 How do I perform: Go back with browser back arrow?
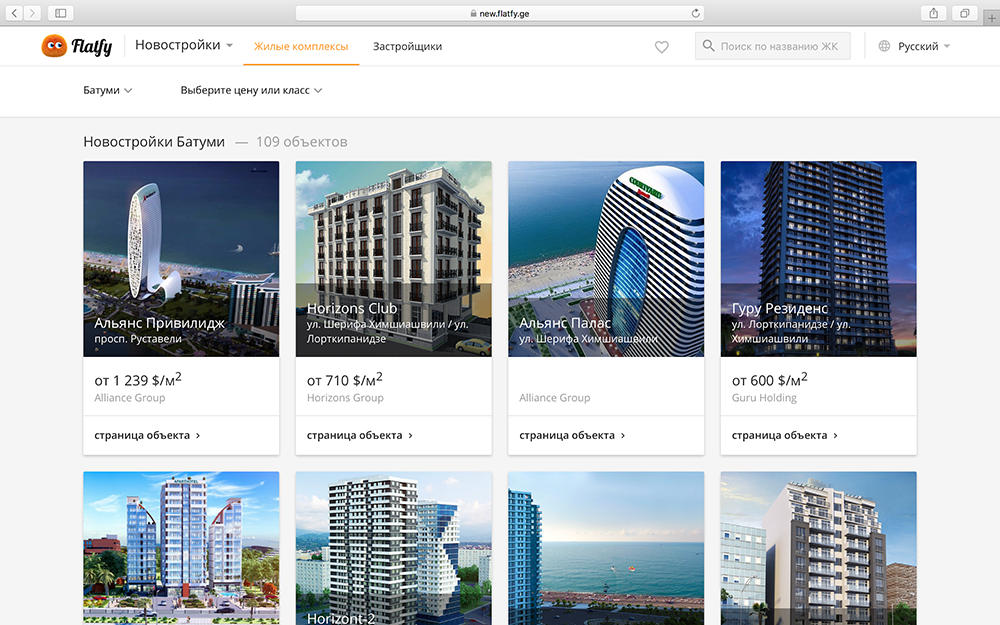(x=14, y=13)
